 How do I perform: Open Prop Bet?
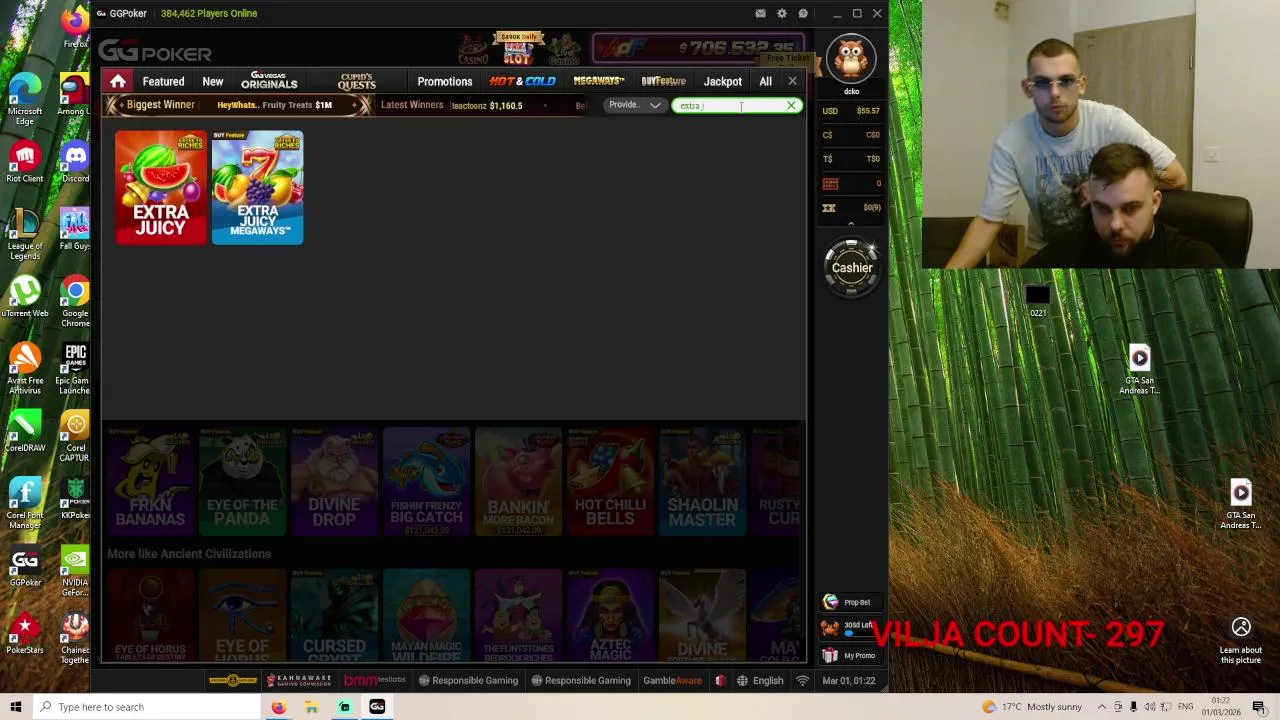849,602
